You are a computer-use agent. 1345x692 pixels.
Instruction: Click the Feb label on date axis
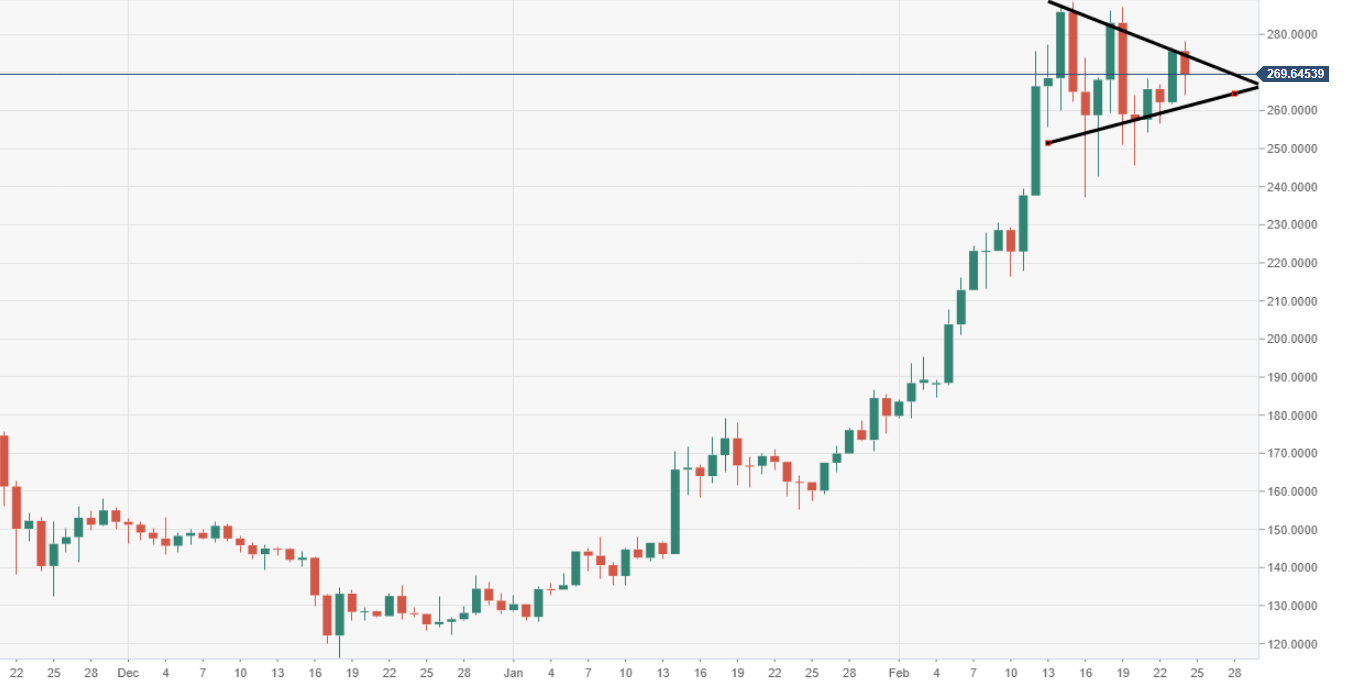pyautogui.click(x=899, y=674)
